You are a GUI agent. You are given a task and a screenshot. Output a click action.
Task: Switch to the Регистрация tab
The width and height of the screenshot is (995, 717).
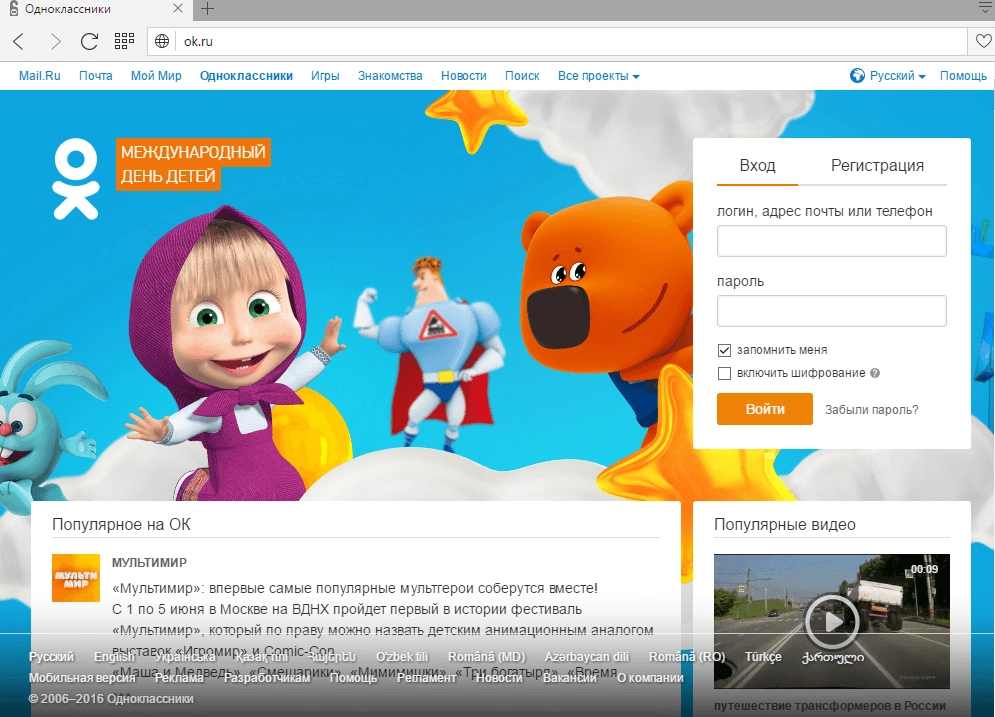[877, 166]
